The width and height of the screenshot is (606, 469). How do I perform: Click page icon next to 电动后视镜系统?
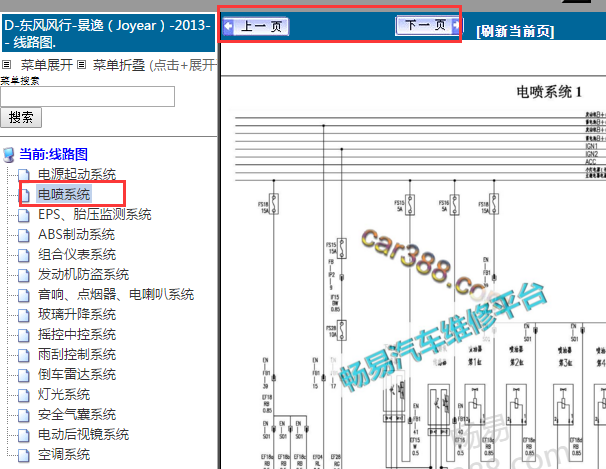[x=24, y=435]
